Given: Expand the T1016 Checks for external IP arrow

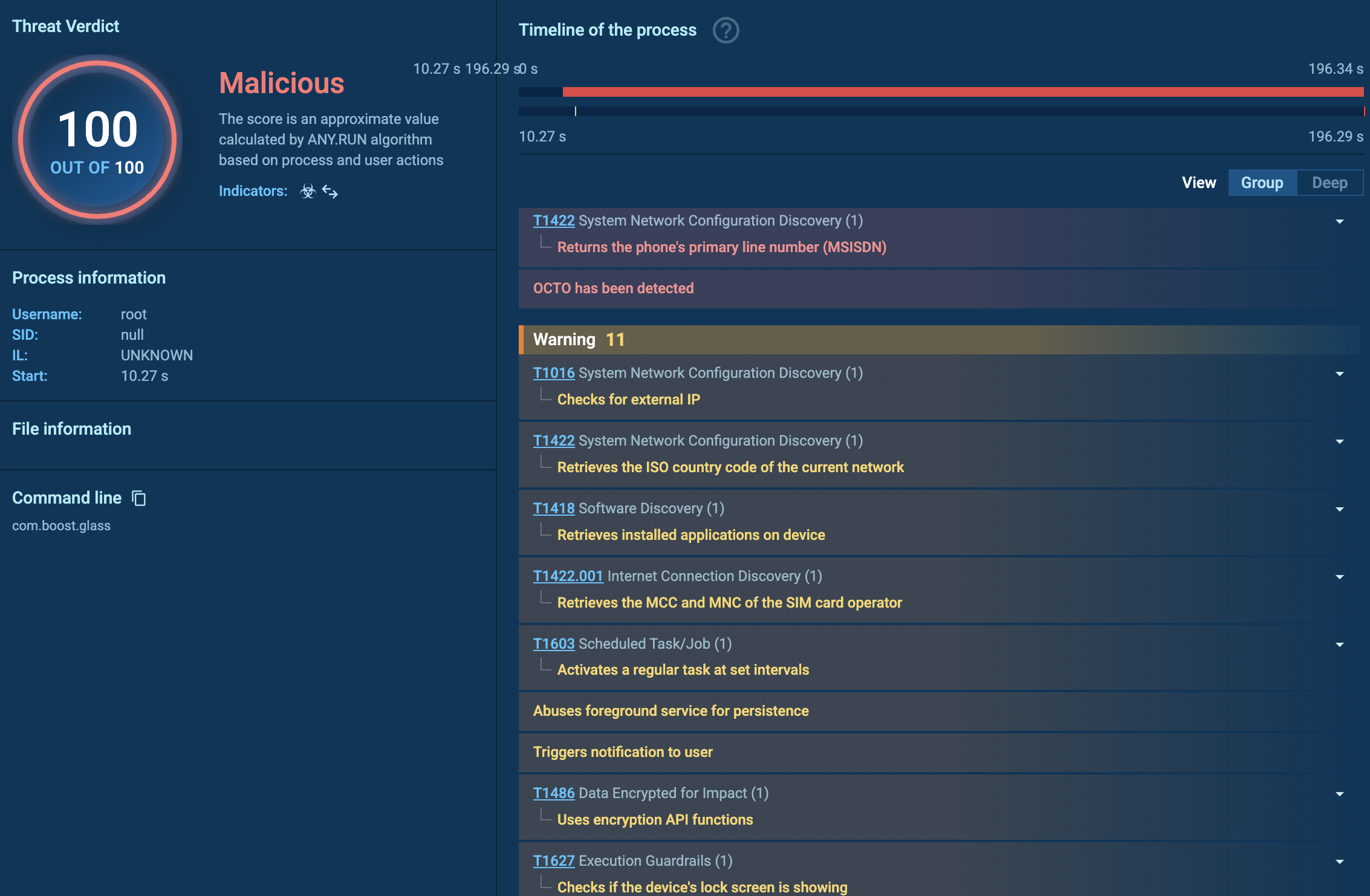Looking at the screenshot, I should point(1340,374).
